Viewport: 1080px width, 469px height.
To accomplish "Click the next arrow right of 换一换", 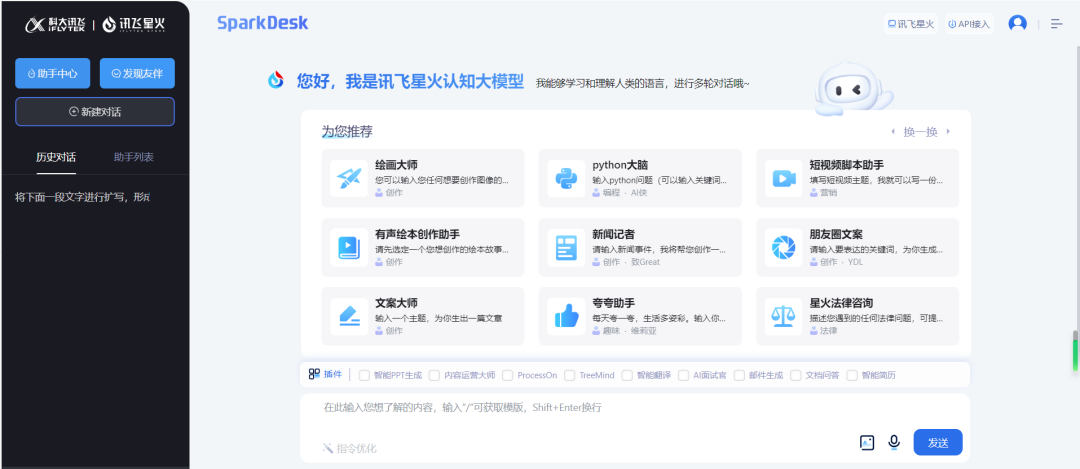I will point(948,132).
